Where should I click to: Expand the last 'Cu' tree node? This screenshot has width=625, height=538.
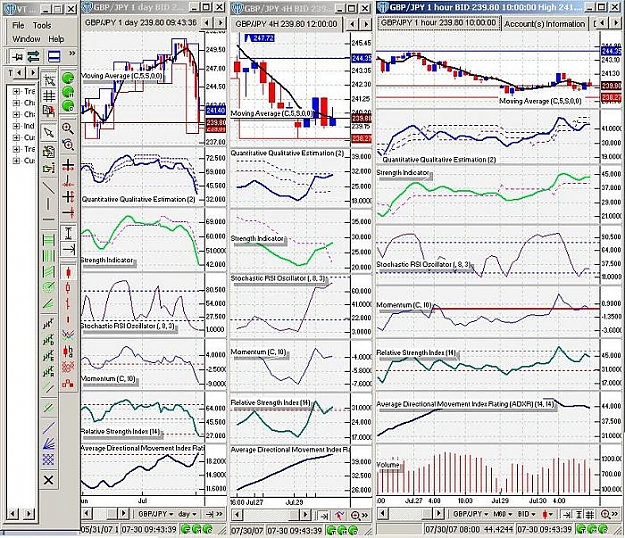(16, 161)
